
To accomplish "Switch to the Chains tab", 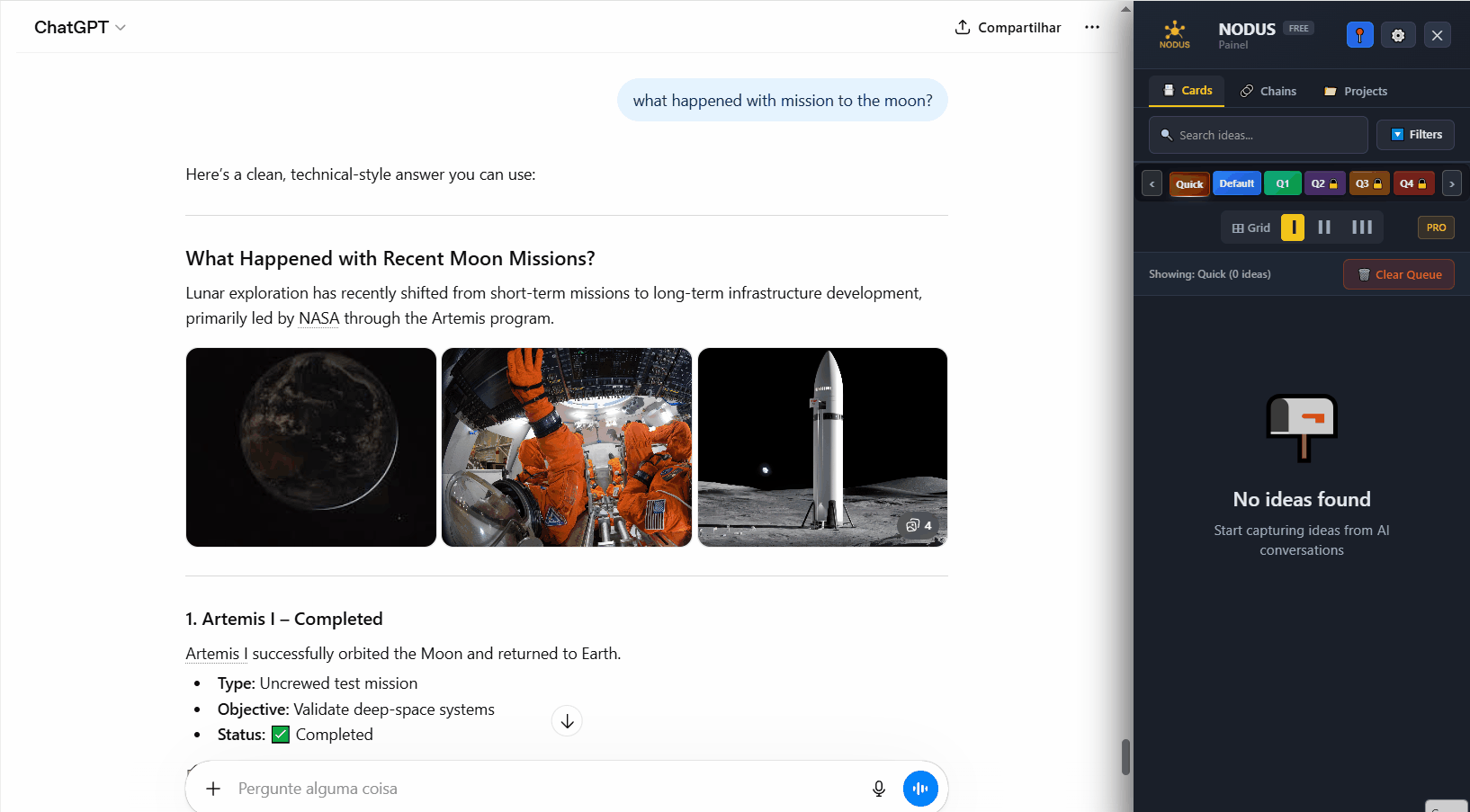I will [x=1268, y=91].
